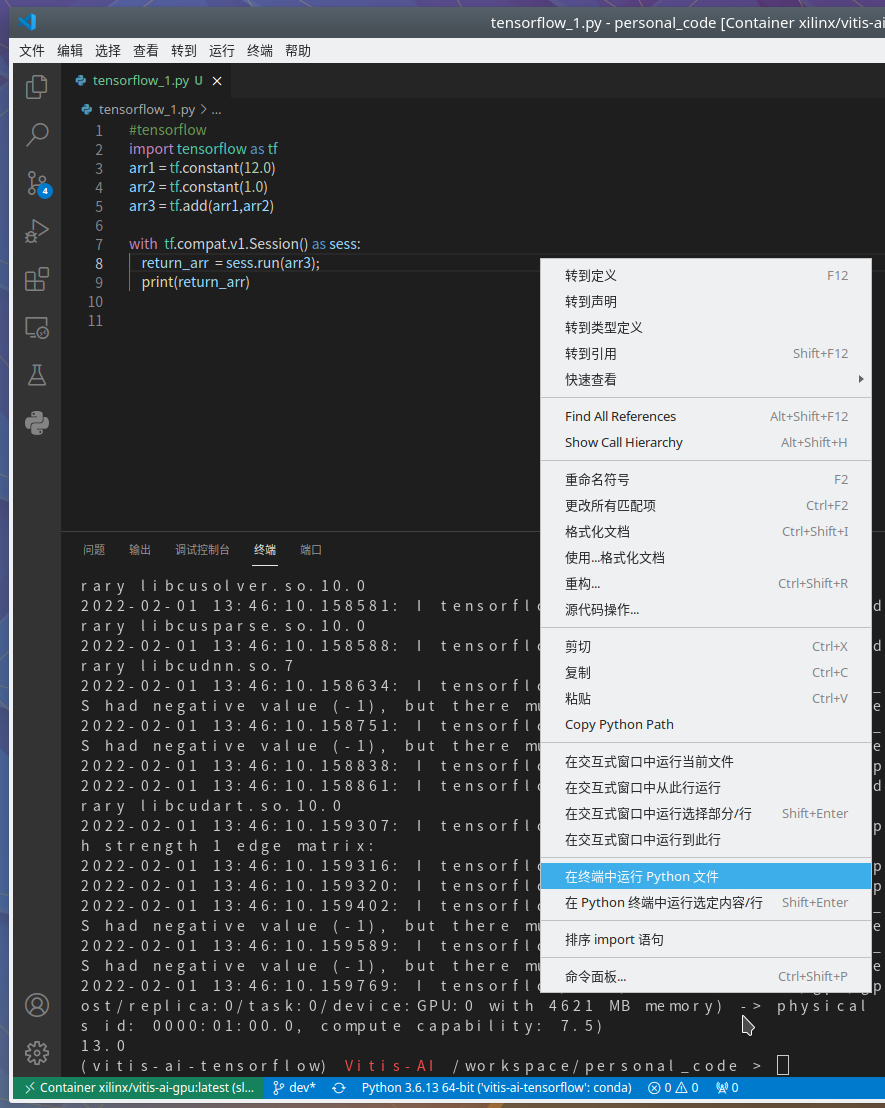
Task: Open Source Control view with 4 changes
Action: [x=37, y=183]
